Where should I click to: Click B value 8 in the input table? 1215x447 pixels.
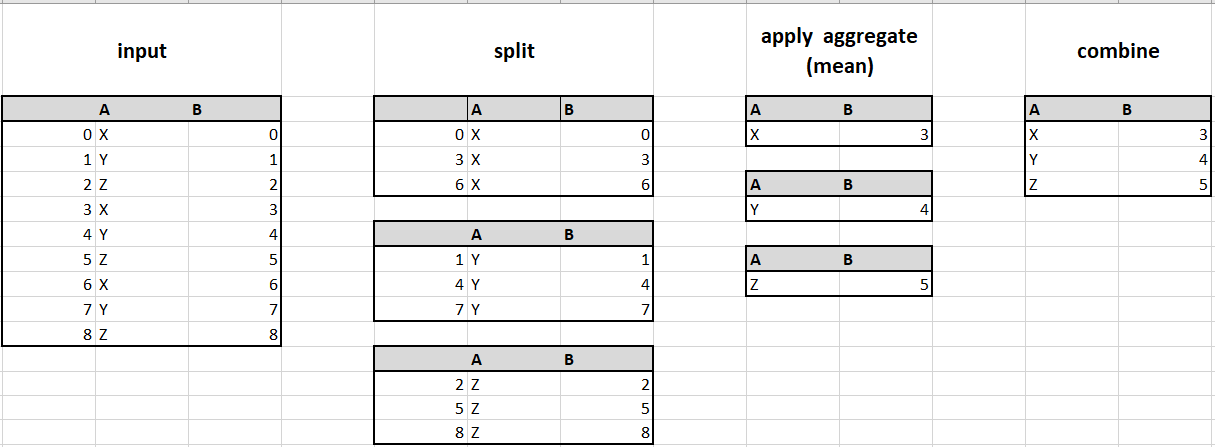pos(272,335)
